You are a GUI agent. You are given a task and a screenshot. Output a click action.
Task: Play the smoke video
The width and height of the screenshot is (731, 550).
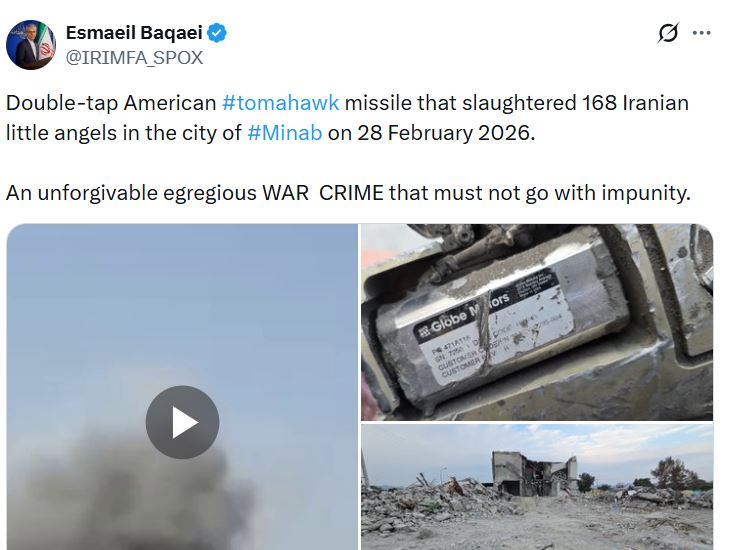click(x=182, y=422)
